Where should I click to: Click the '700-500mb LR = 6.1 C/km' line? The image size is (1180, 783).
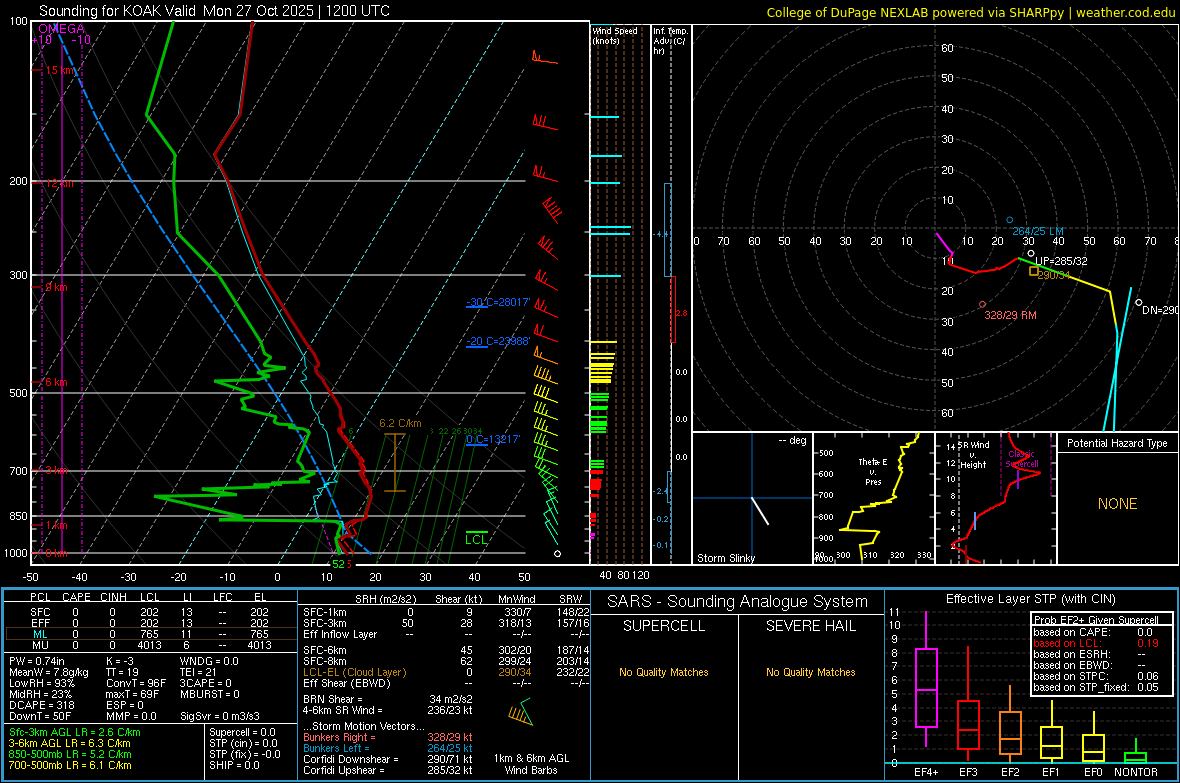coord(70,765)
